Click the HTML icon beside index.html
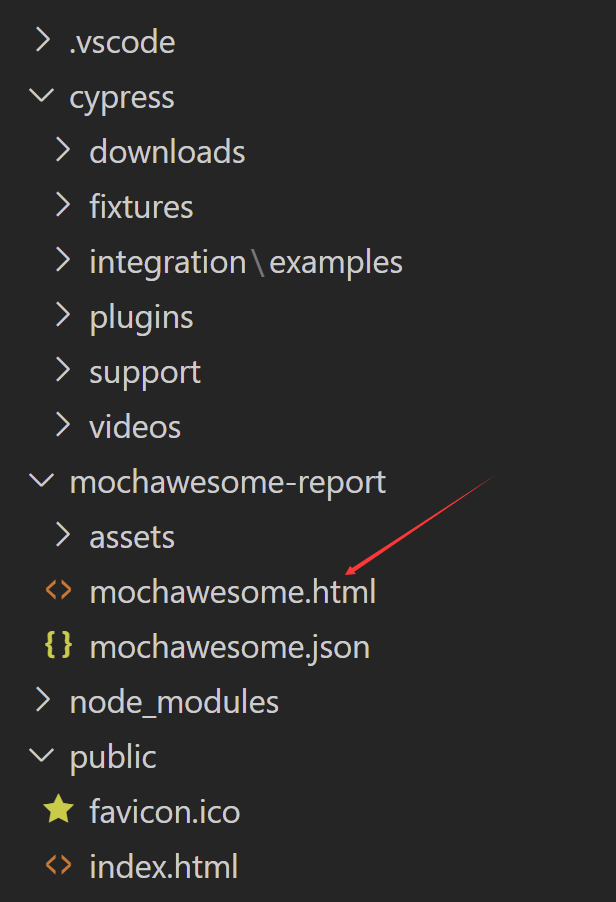 58,865
